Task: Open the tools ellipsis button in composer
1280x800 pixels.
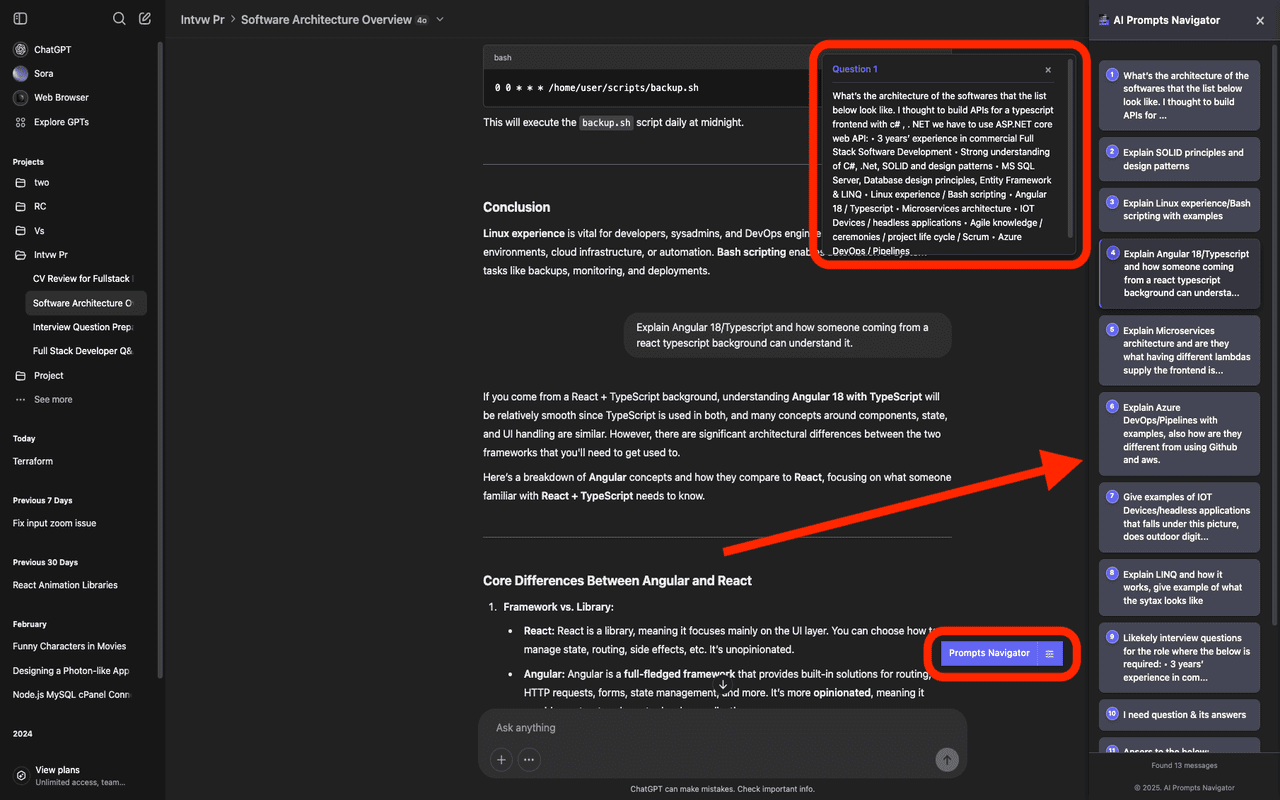Action: pyautogui.click(x=529, y=760)
